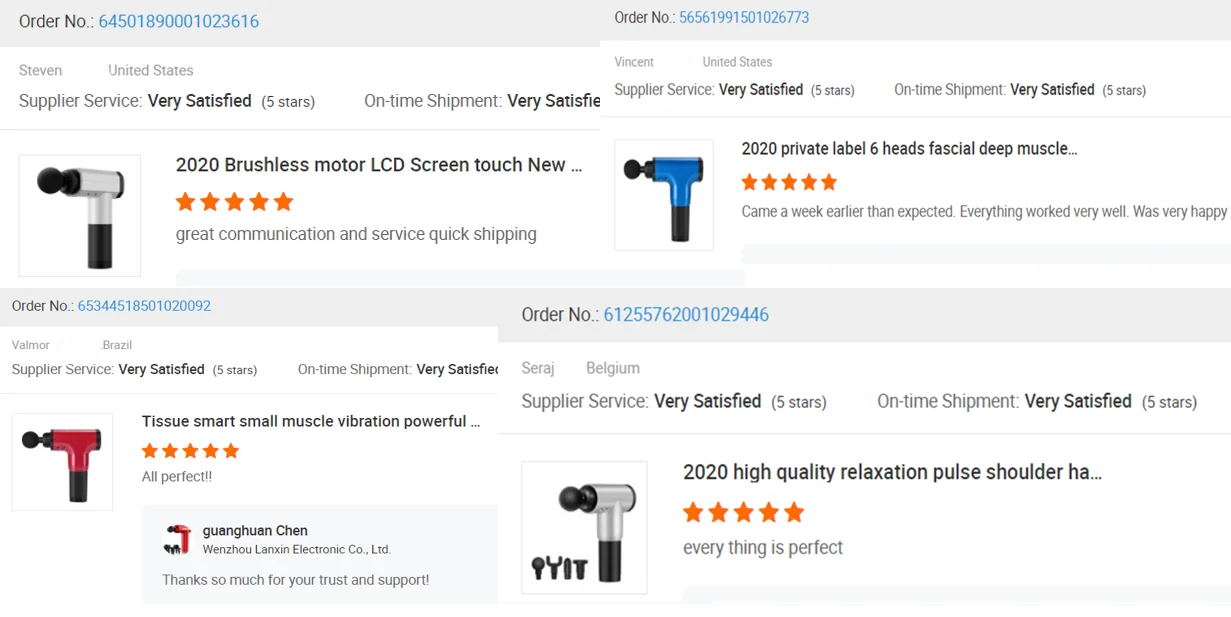Open the '2020 high quality relaxation pulse' product title
1231x617 pixels.
click(892, 472)
